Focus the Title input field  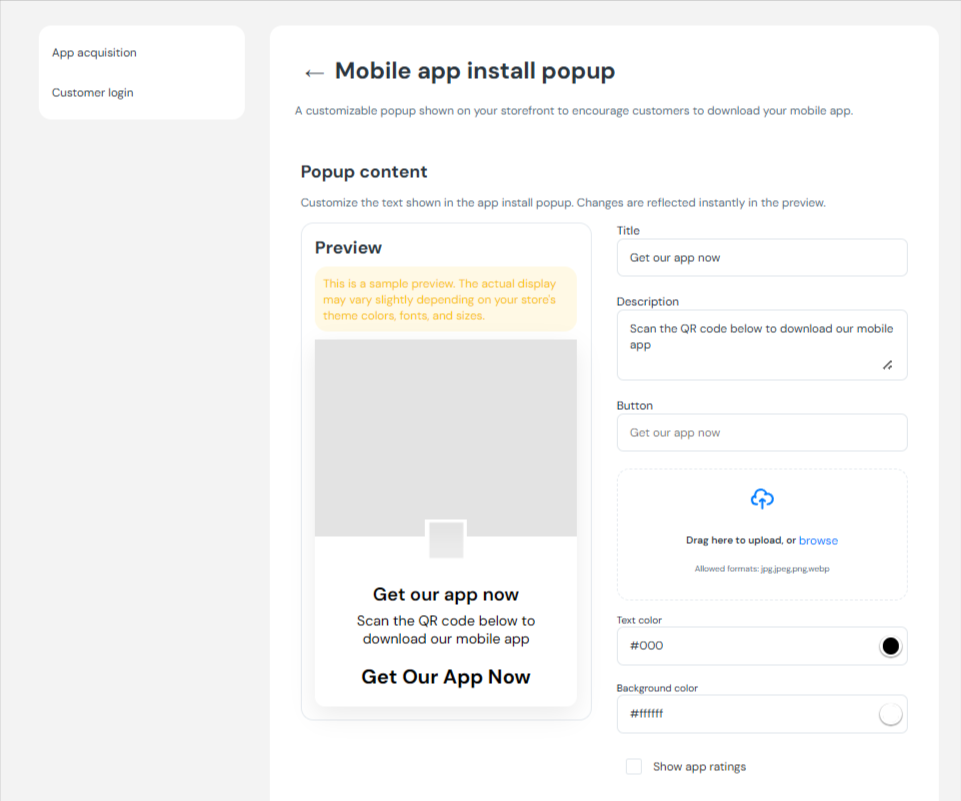pos(761,258)
